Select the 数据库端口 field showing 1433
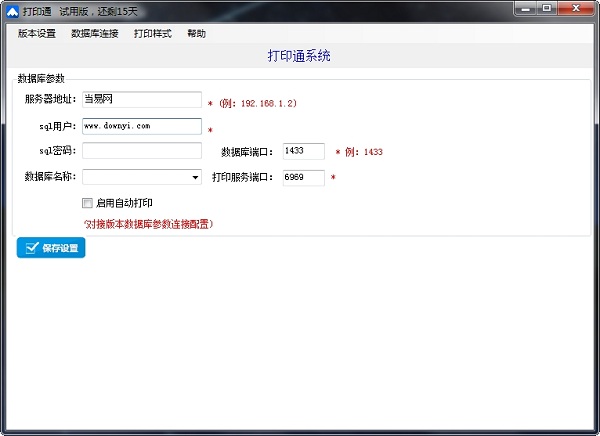This screenshot has width=600, height=436. point(303,152)
